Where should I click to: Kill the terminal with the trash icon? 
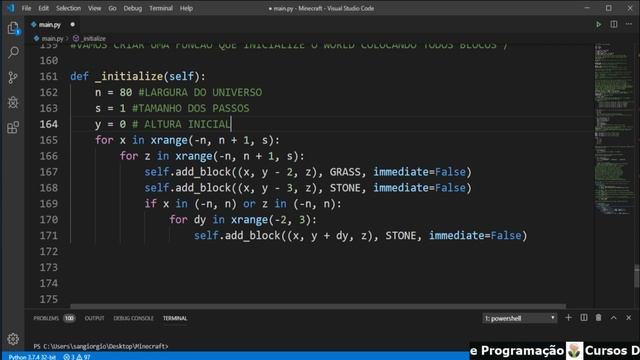[598, 318]
